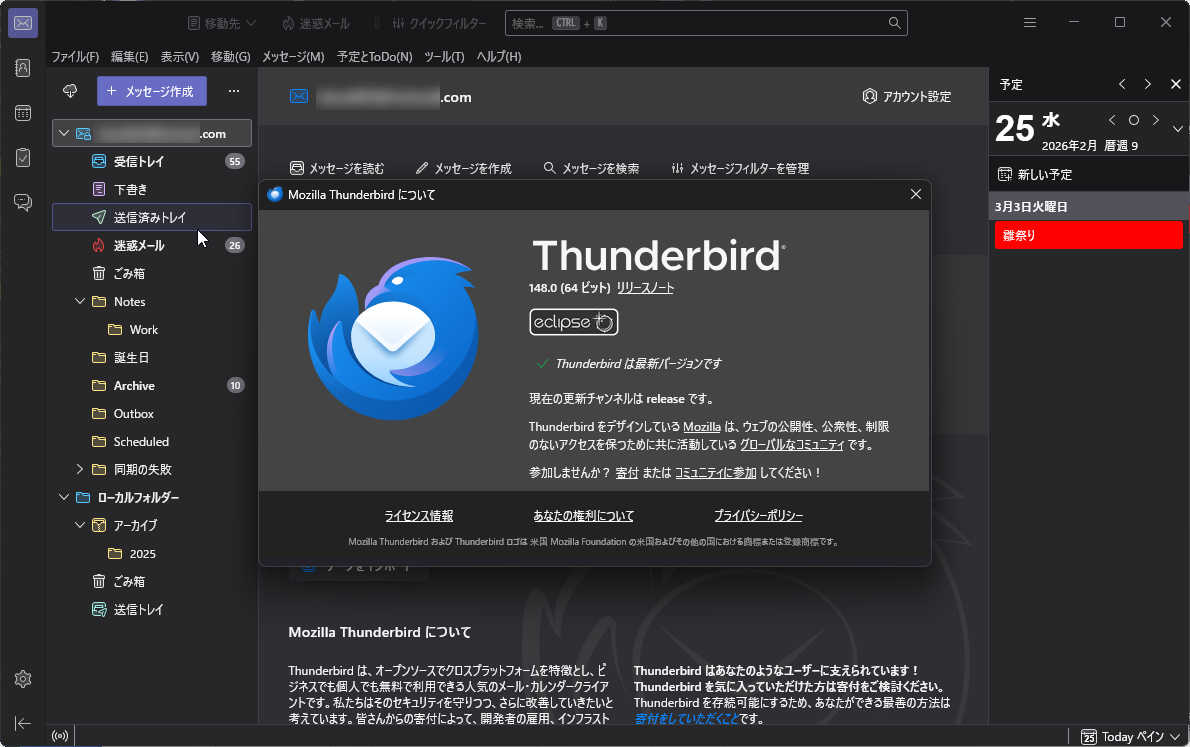Open Chat from the left sidebar
1190x747 pixels.
point(22,202)
